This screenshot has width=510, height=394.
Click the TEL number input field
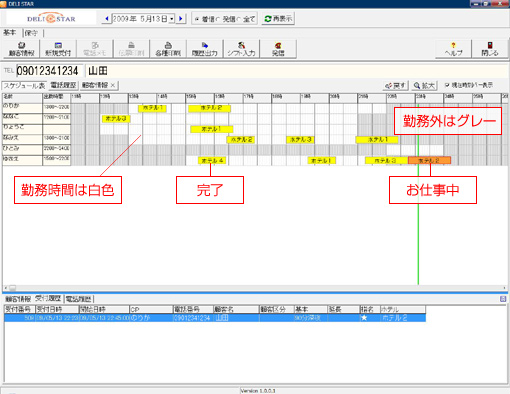coord(49,71)
